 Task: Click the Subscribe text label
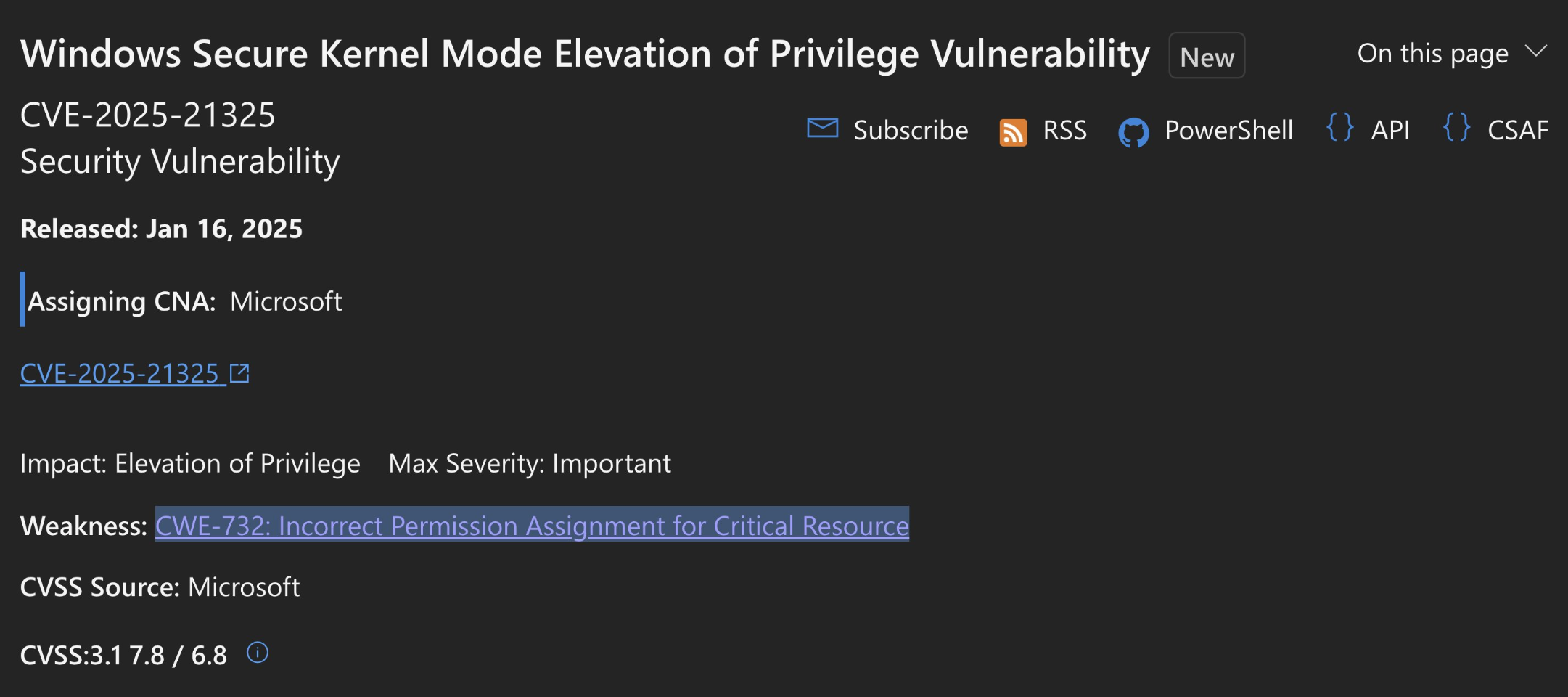911,130
